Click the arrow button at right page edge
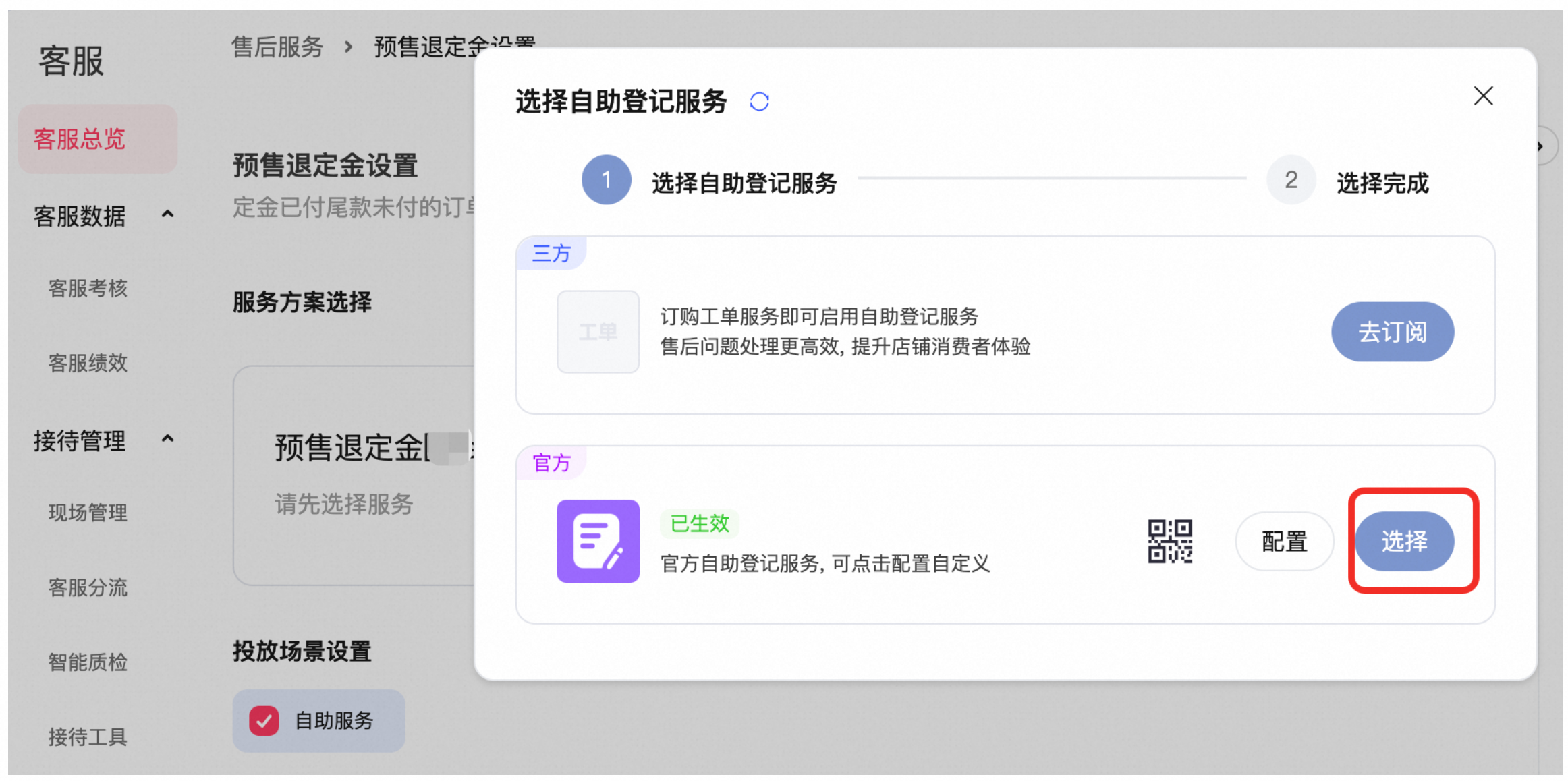 point(1542,146)
